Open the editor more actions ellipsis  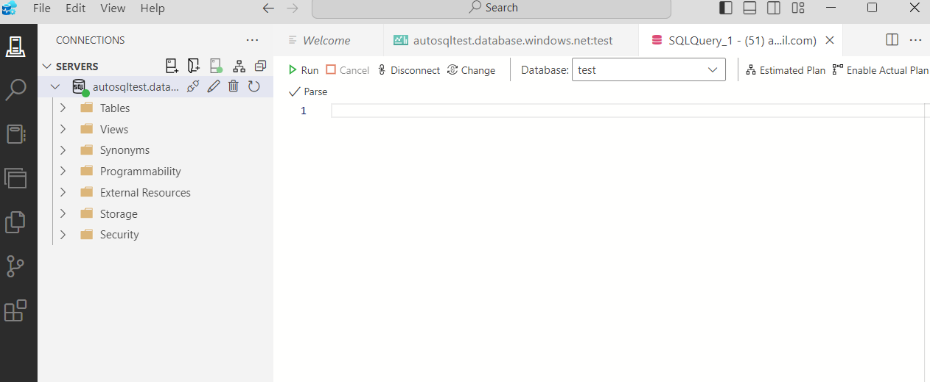[x=915, y=40]
